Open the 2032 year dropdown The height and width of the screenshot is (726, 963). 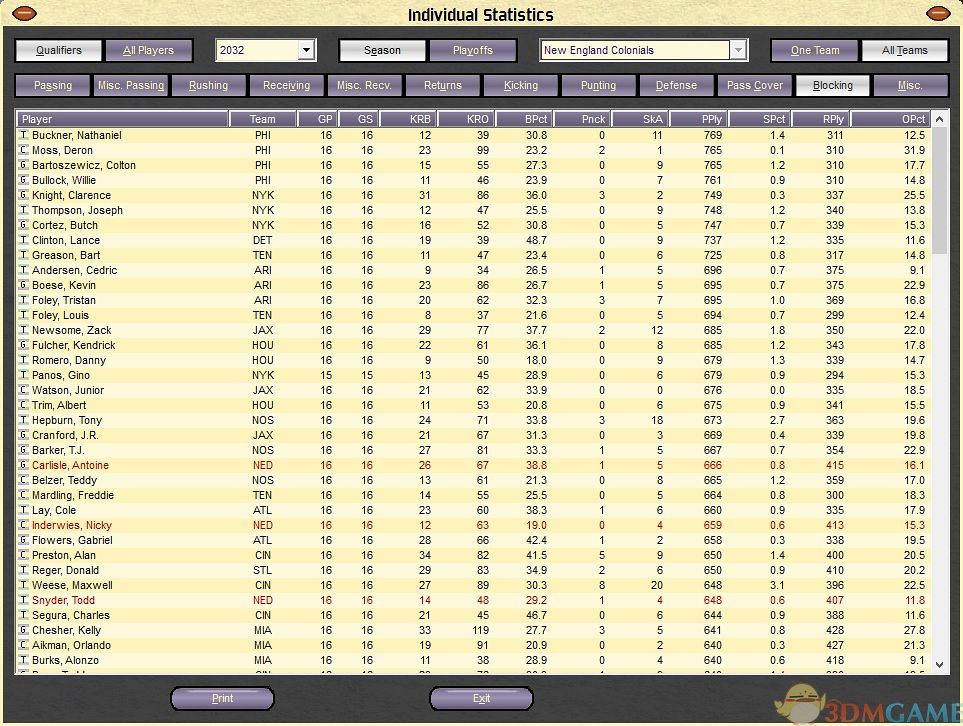click(306, 50)
